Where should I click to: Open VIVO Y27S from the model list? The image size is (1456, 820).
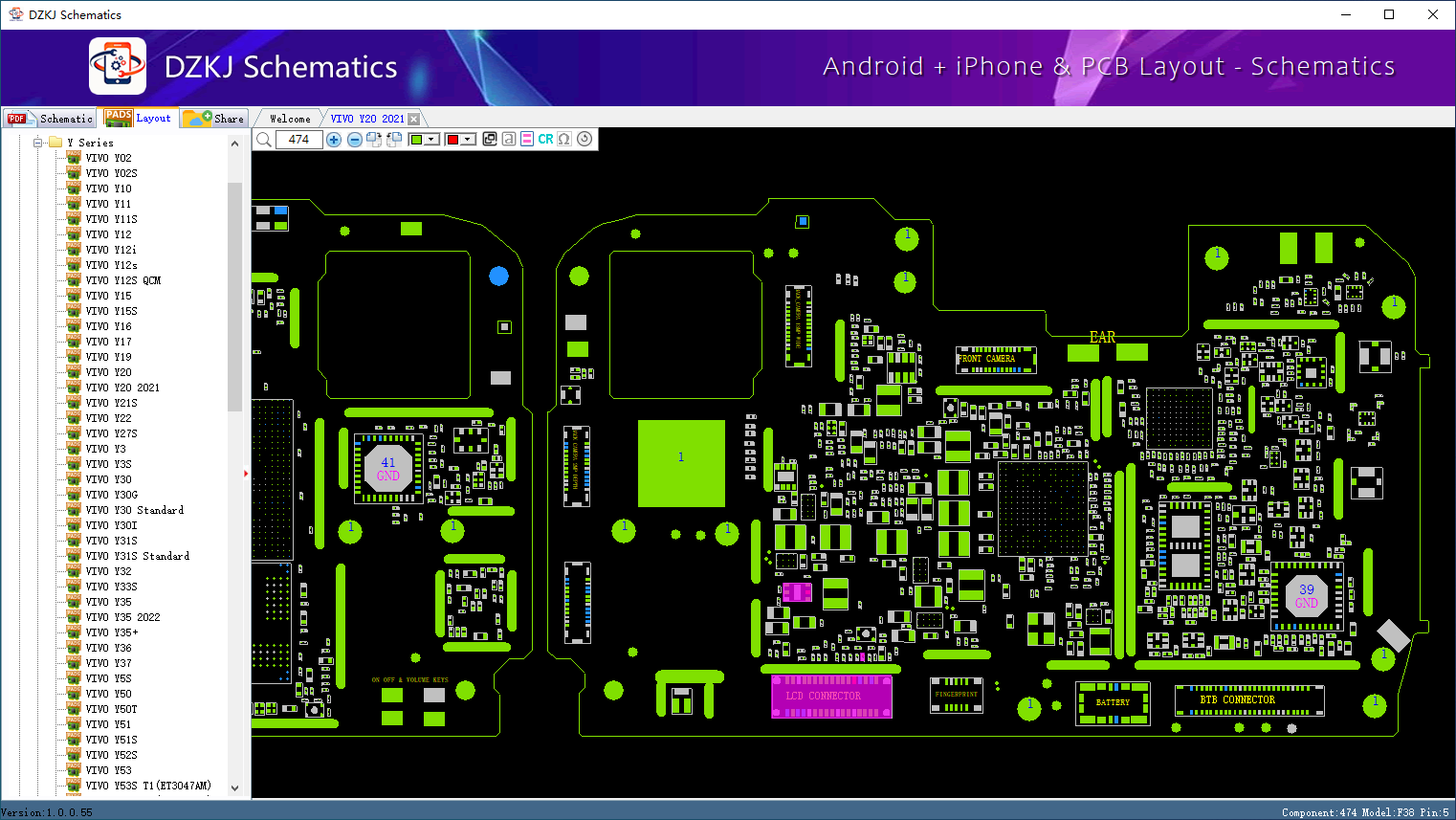pos(111,433)
